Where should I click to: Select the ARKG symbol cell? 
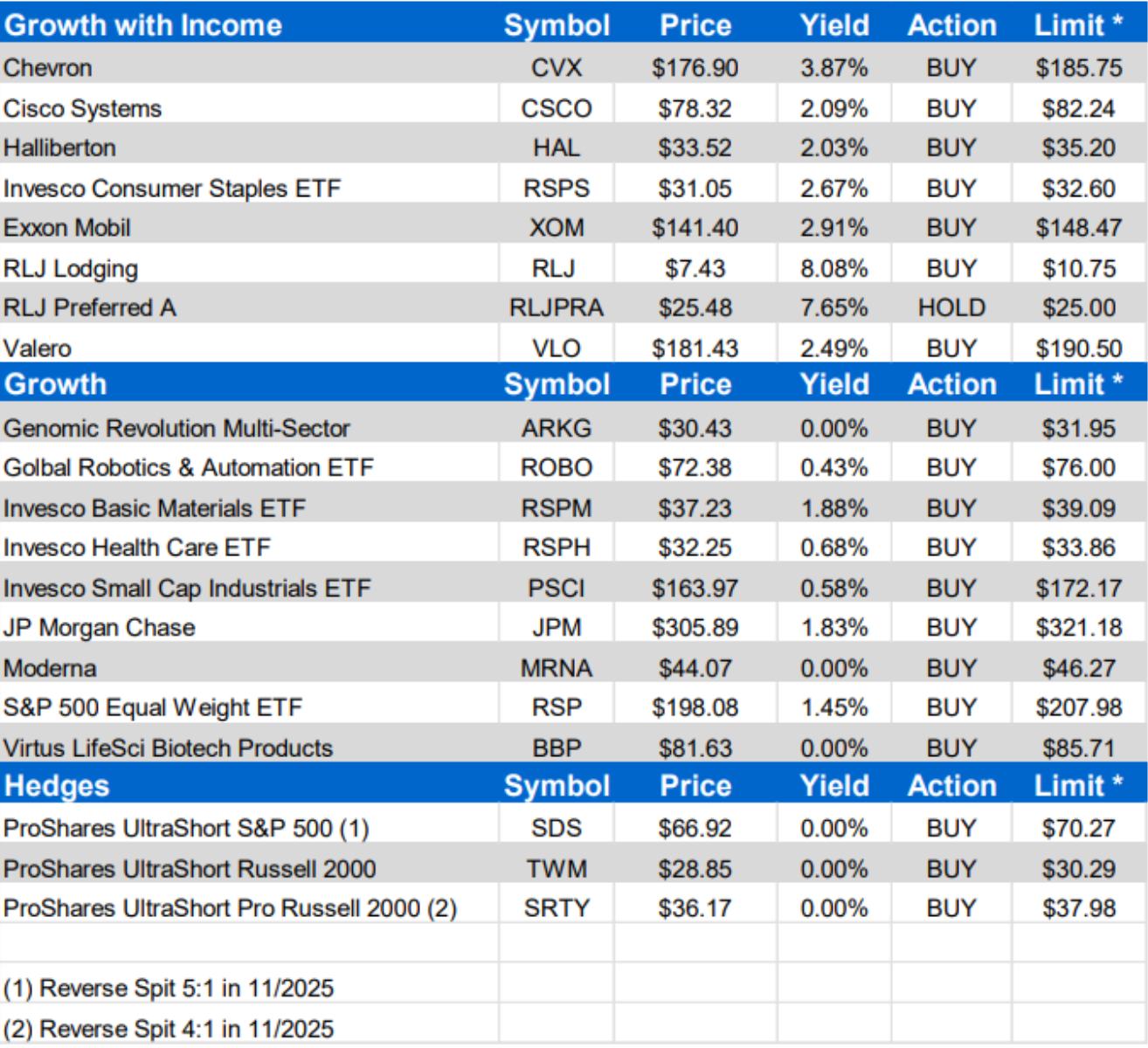click(556, 429)
